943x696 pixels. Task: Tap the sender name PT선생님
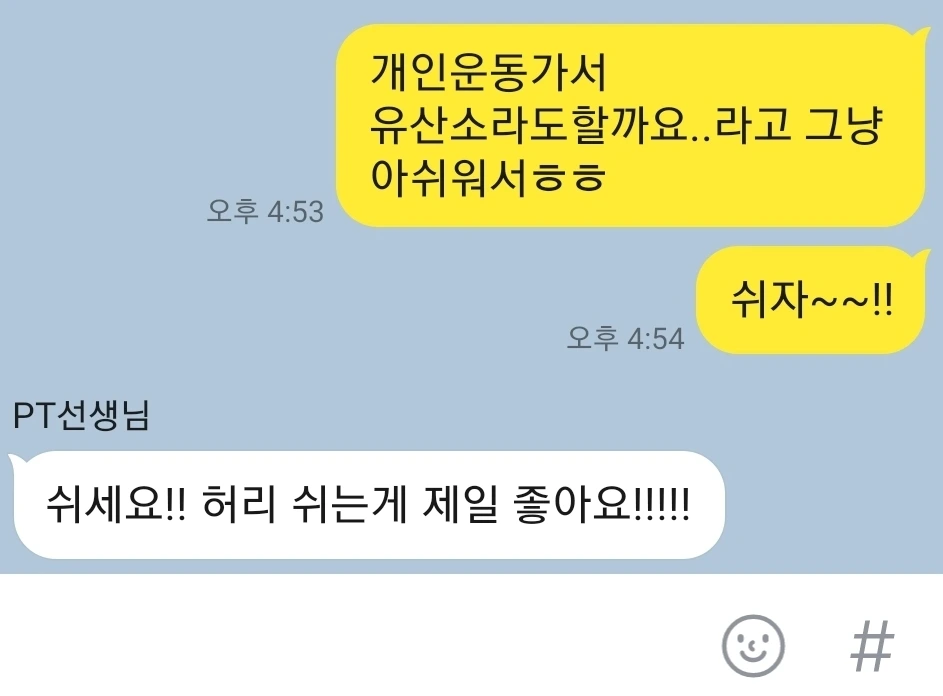point(81,416)
